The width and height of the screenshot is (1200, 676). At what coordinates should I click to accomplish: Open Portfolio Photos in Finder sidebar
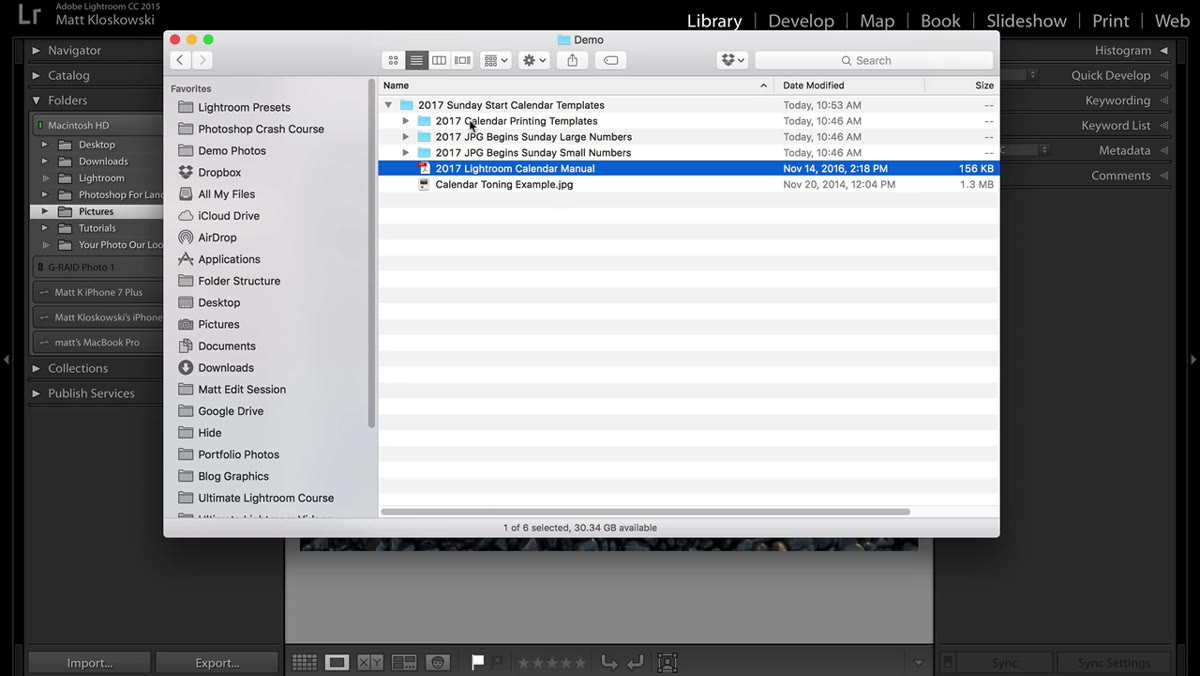(238, 454)
